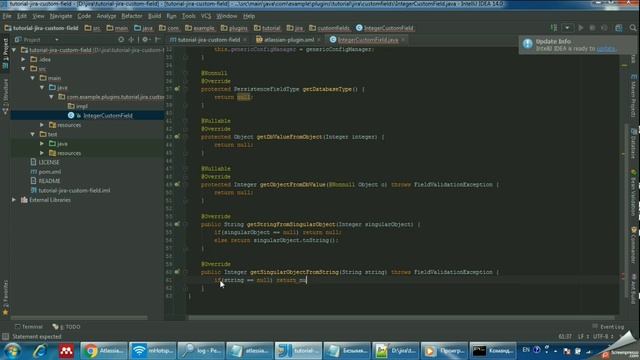The width and height of the screenshot is (640, 360).
Task: Toggle Maven Projects side panel
Action: [x=633, y=96]
